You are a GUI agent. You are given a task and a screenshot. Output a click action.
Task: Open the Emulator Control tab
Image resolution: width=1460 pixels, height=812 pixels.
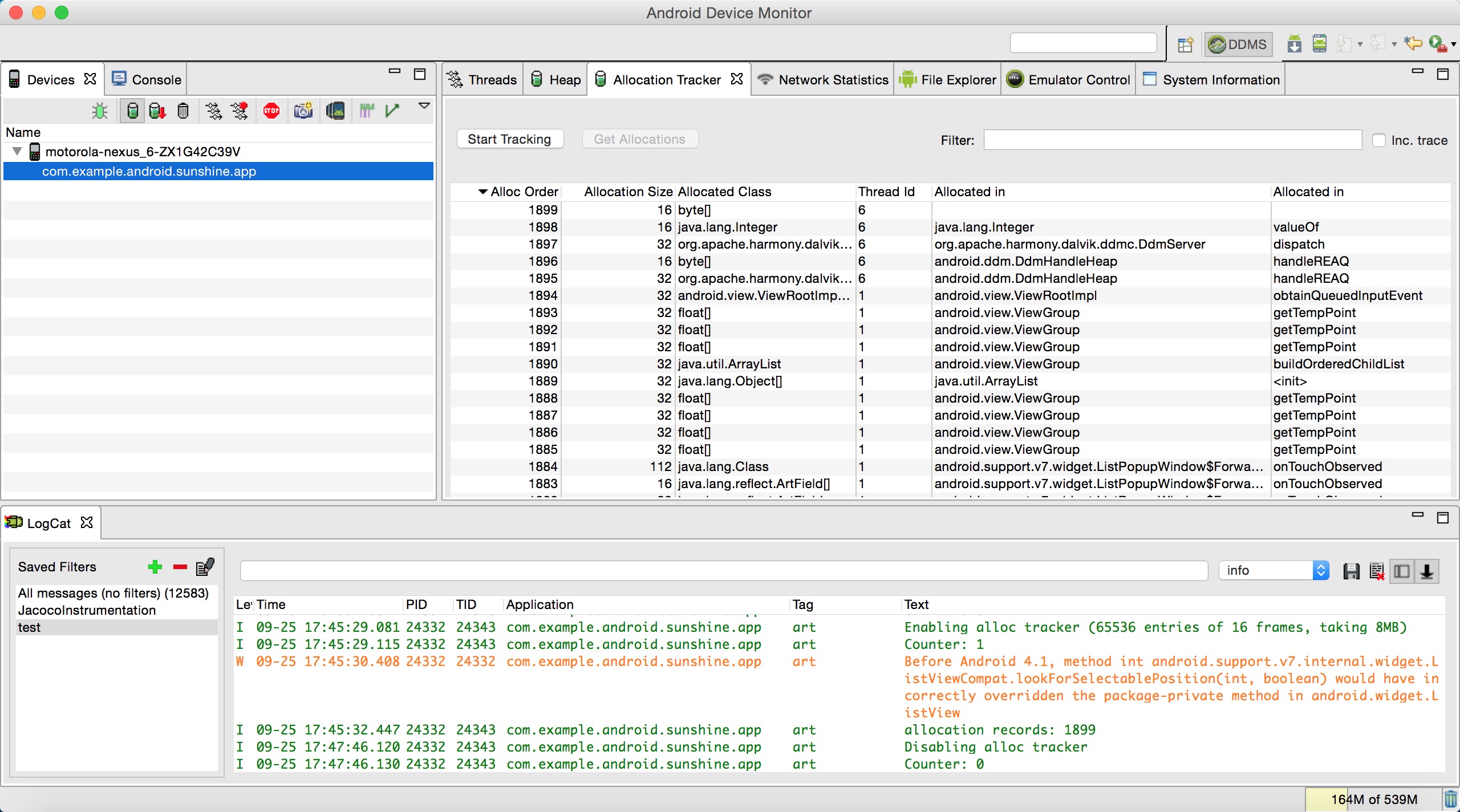click(x=1069, y=80)
